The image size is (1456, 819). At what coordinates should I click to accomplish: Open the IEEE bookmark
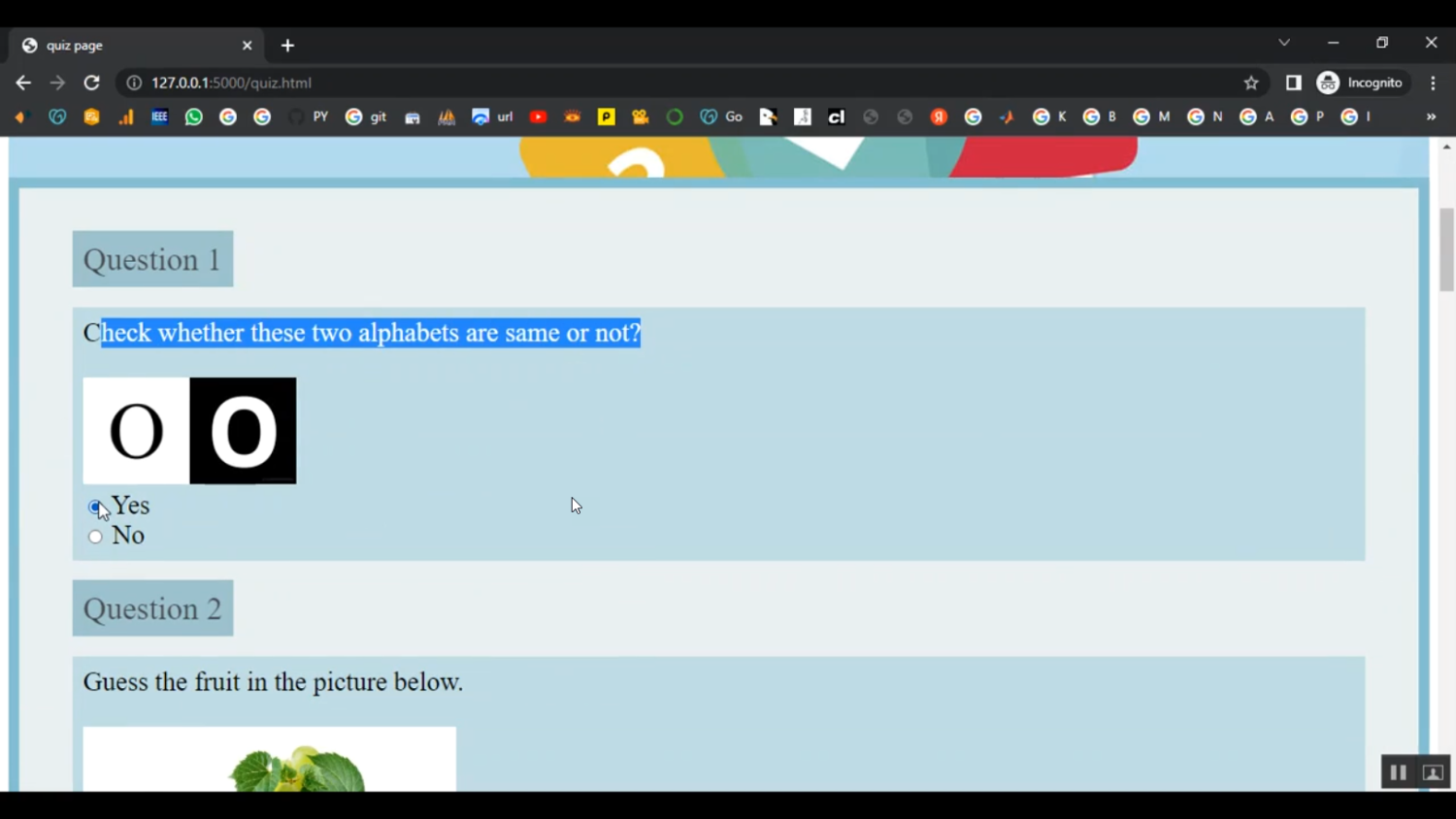point(159,117)
